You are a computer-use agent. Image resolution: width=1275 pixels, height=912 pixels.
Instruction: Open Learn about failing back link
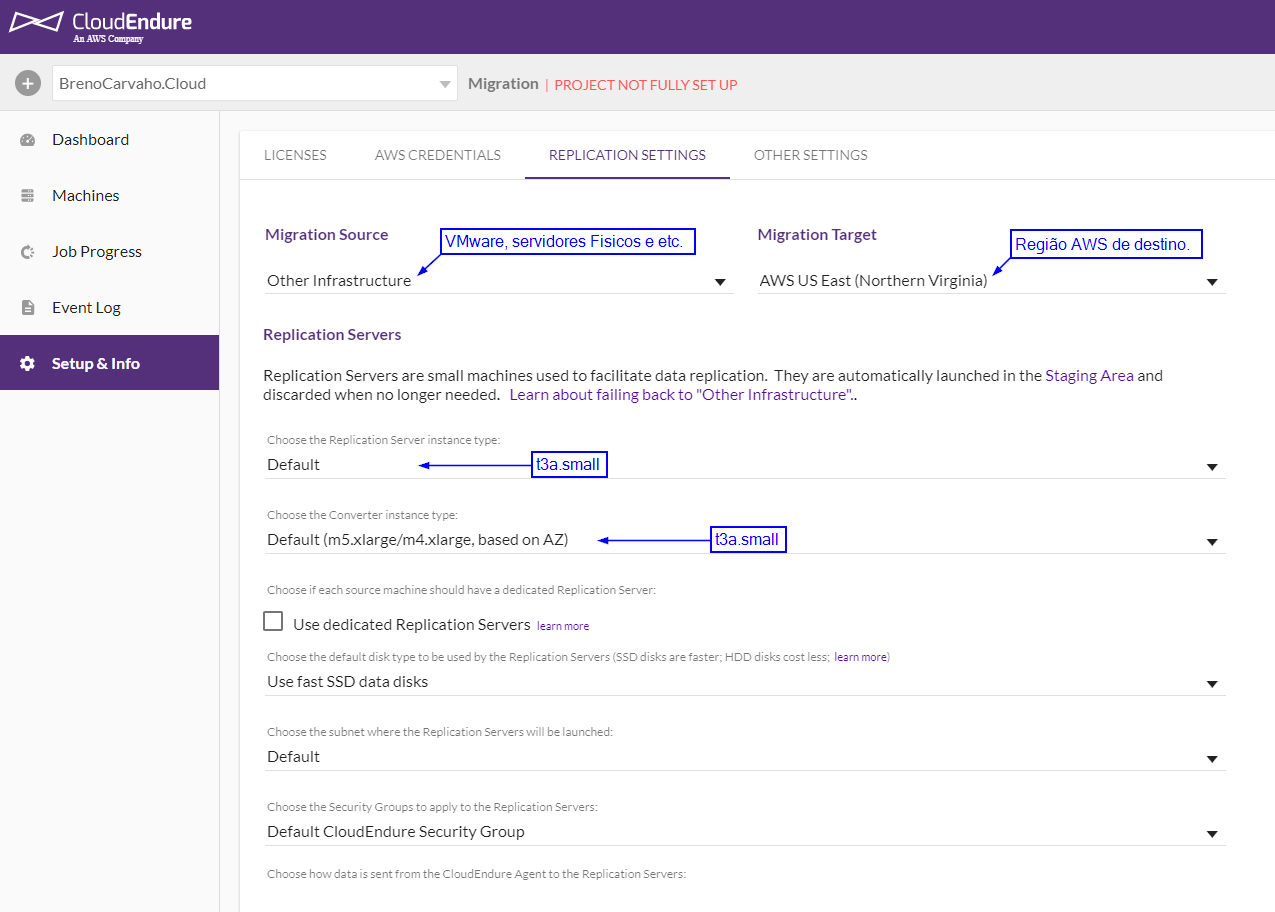tap(680, 395)
